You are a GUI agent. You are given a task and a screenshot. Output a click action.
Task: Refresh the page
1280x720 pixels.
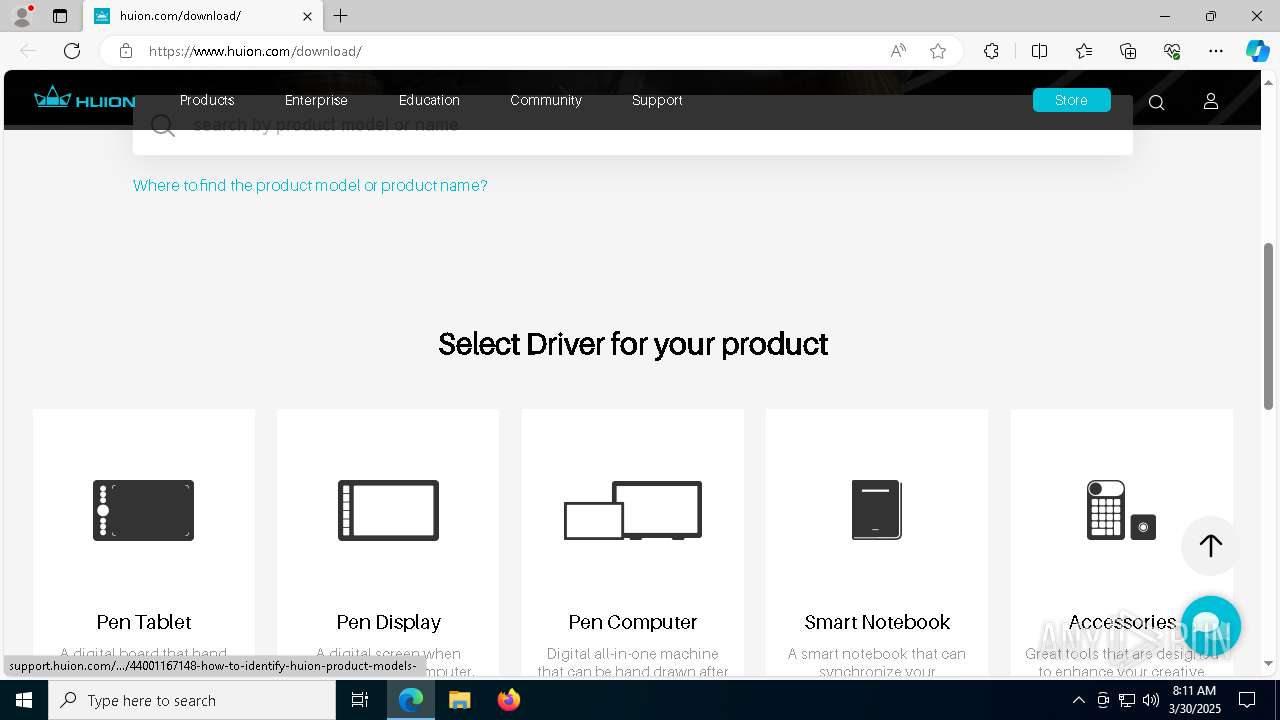[72, 51]
